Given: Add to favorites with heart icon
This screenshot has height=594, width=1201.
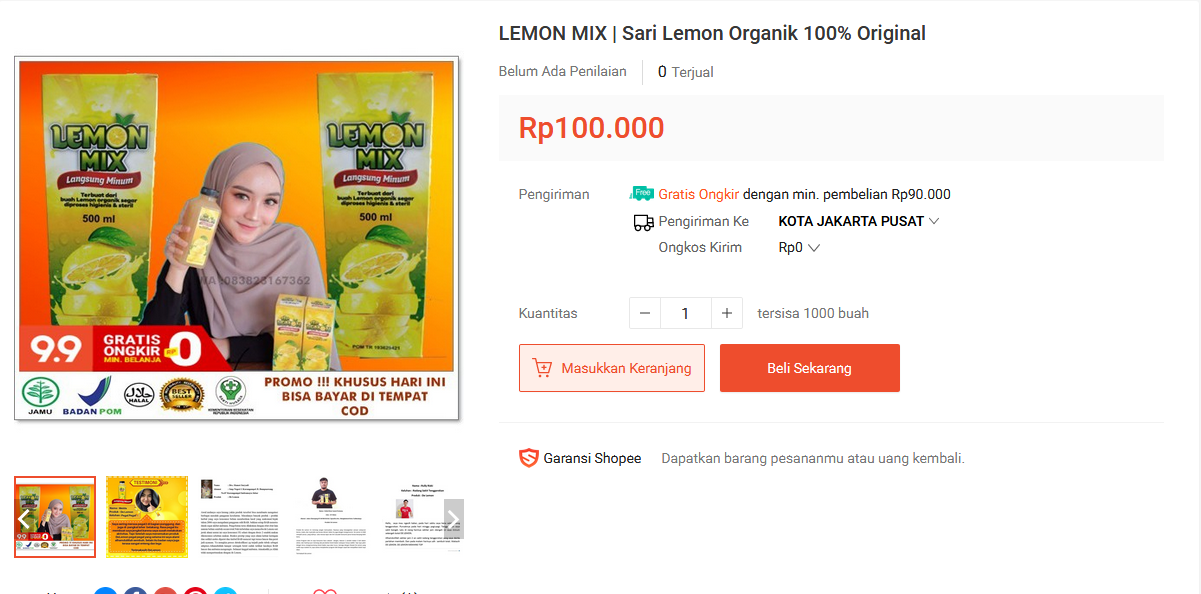Looking at the screenshot, I should (x=325, y=591).
